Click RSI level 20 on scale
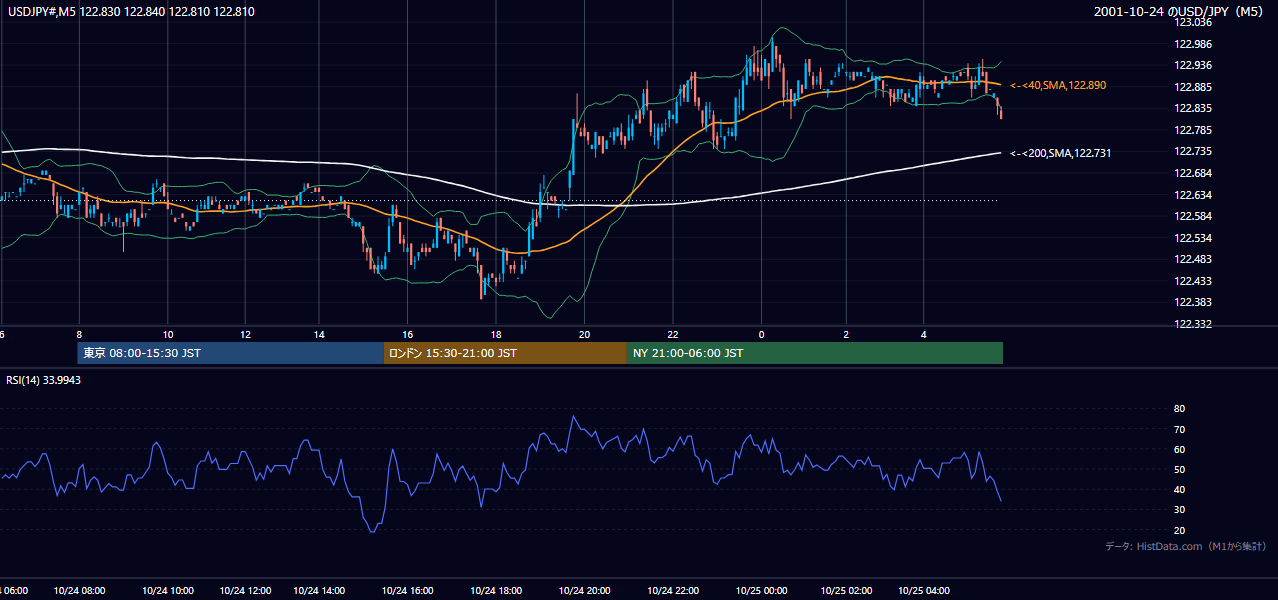Image resolution: width=1278 pixels, height=600 pixels. pos(1179,530)
